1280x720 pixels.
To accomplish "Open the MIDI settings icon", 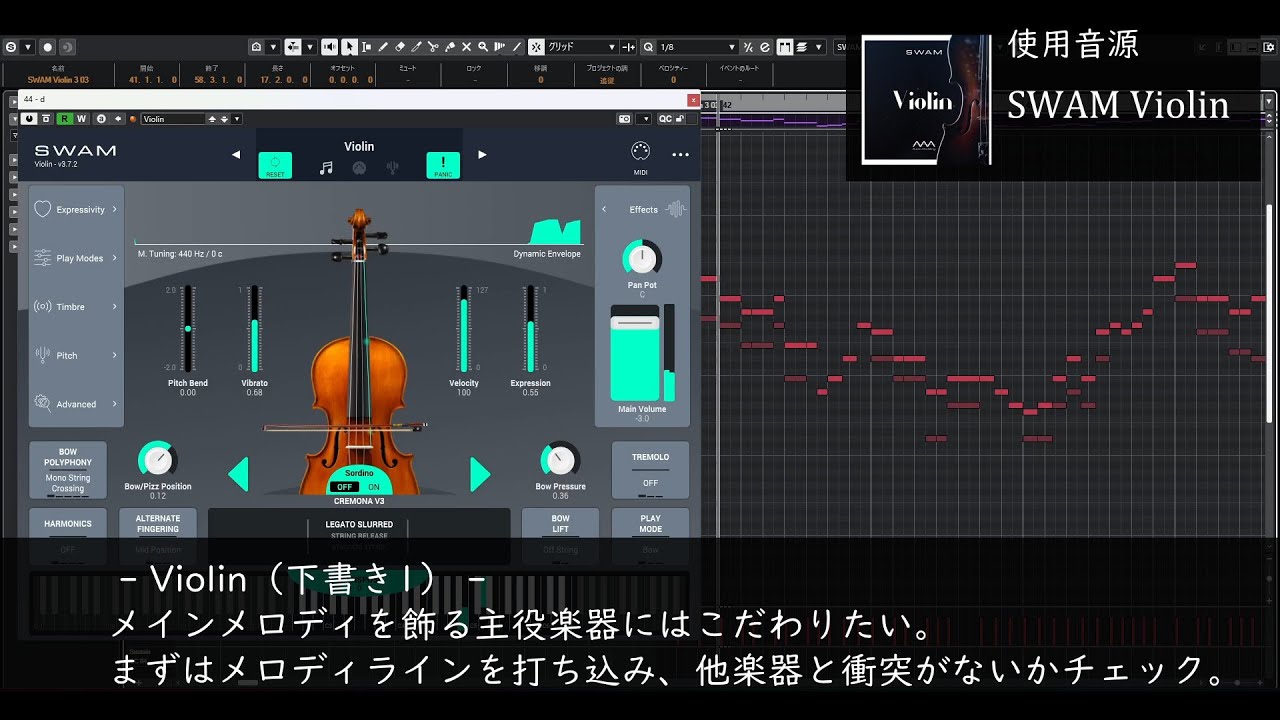I will [641, 151].
